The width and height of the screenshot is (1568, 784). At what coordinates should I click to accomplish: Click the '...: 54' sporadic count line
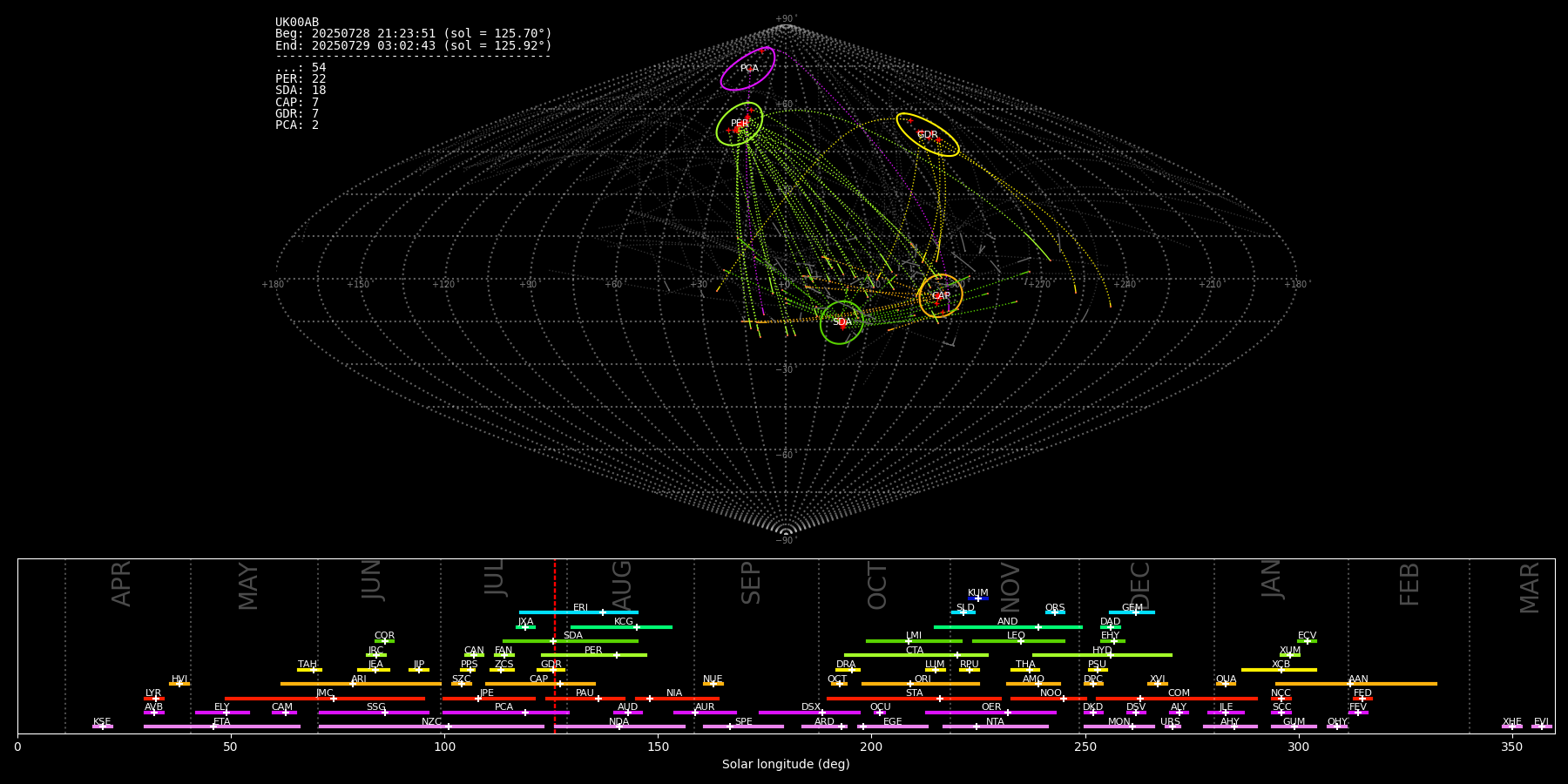click(301, 68)
